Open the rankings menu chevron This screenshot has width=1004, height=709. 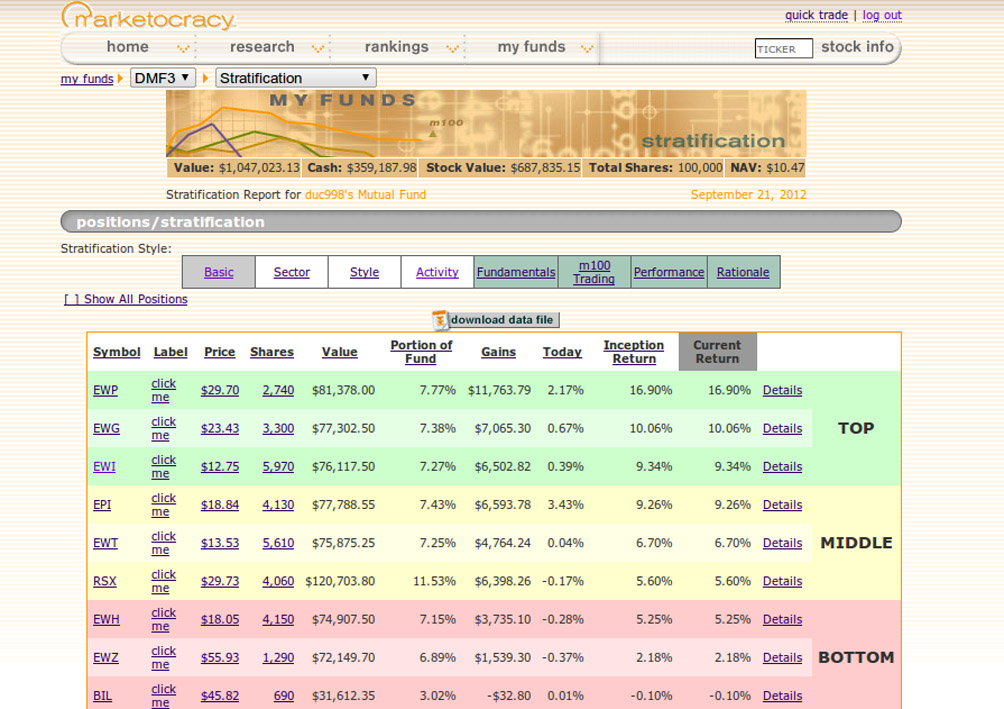tap(452, 48)
